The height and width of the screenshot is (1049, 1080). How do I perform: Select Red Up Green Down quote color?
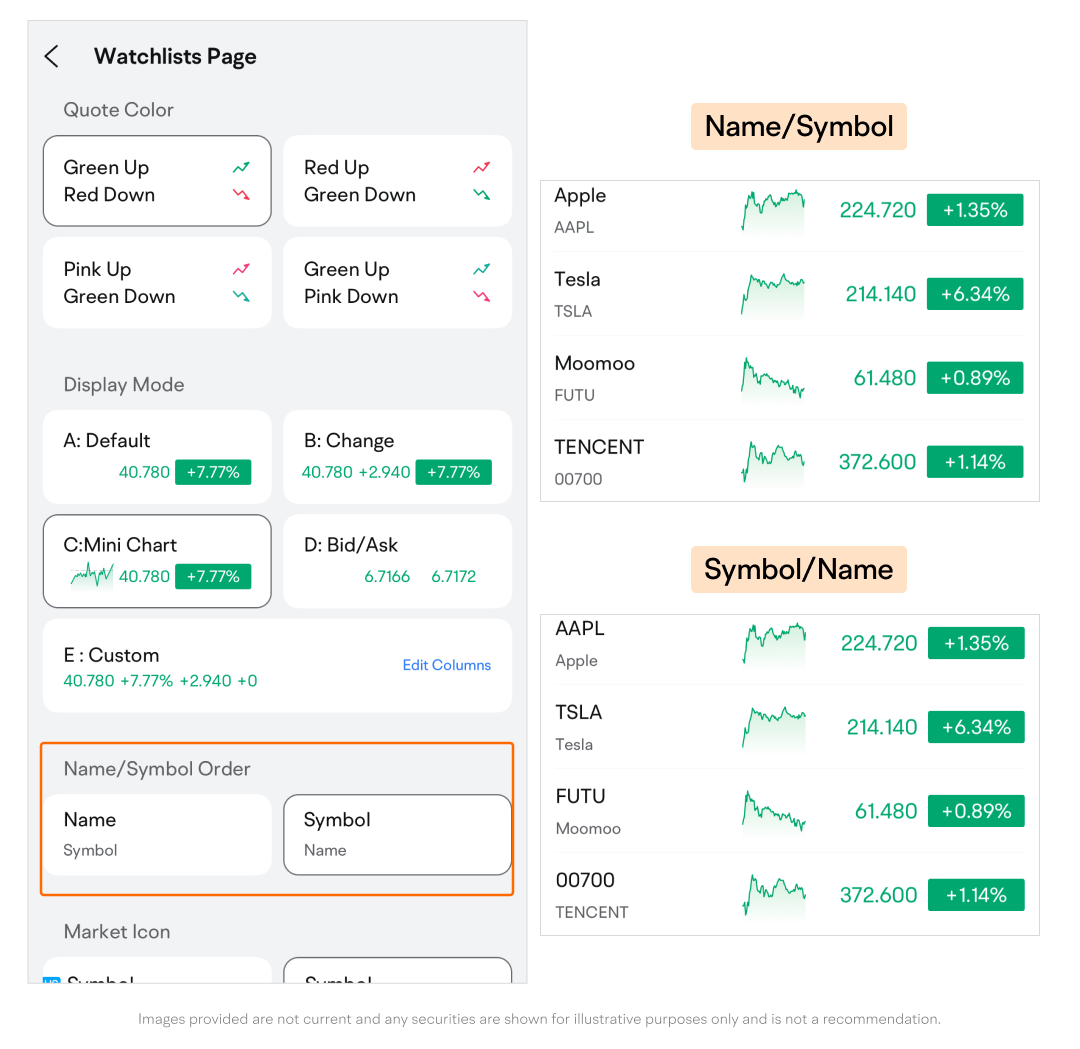pyautogui.click(x=397, y=181)
